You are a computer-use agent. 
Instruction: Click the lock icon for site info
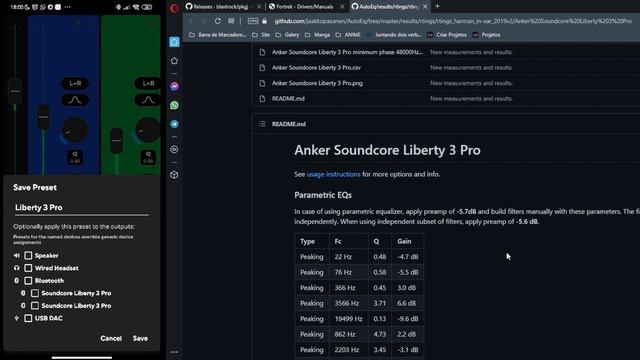coord(264,21)
